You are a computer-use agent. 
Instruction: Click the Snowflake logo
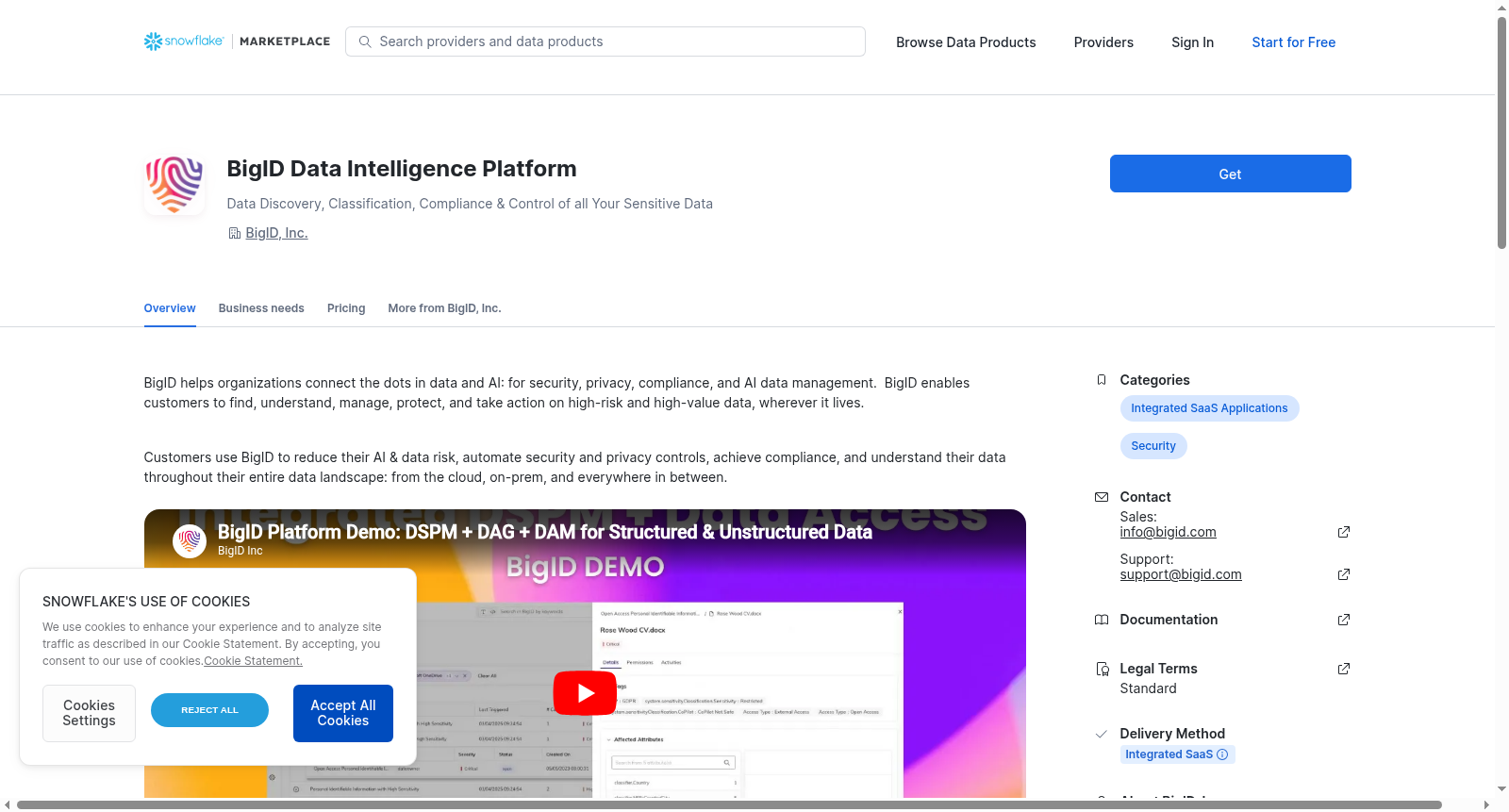pyautogui.click(x=184, y=41)
